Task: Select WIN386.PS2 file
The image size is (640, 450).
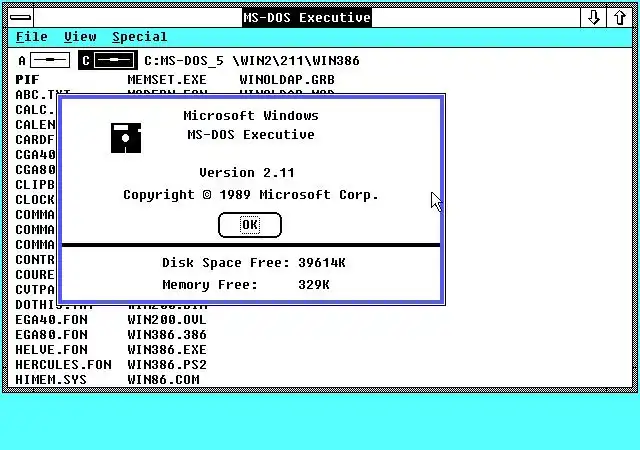Action: pos(167,365)
